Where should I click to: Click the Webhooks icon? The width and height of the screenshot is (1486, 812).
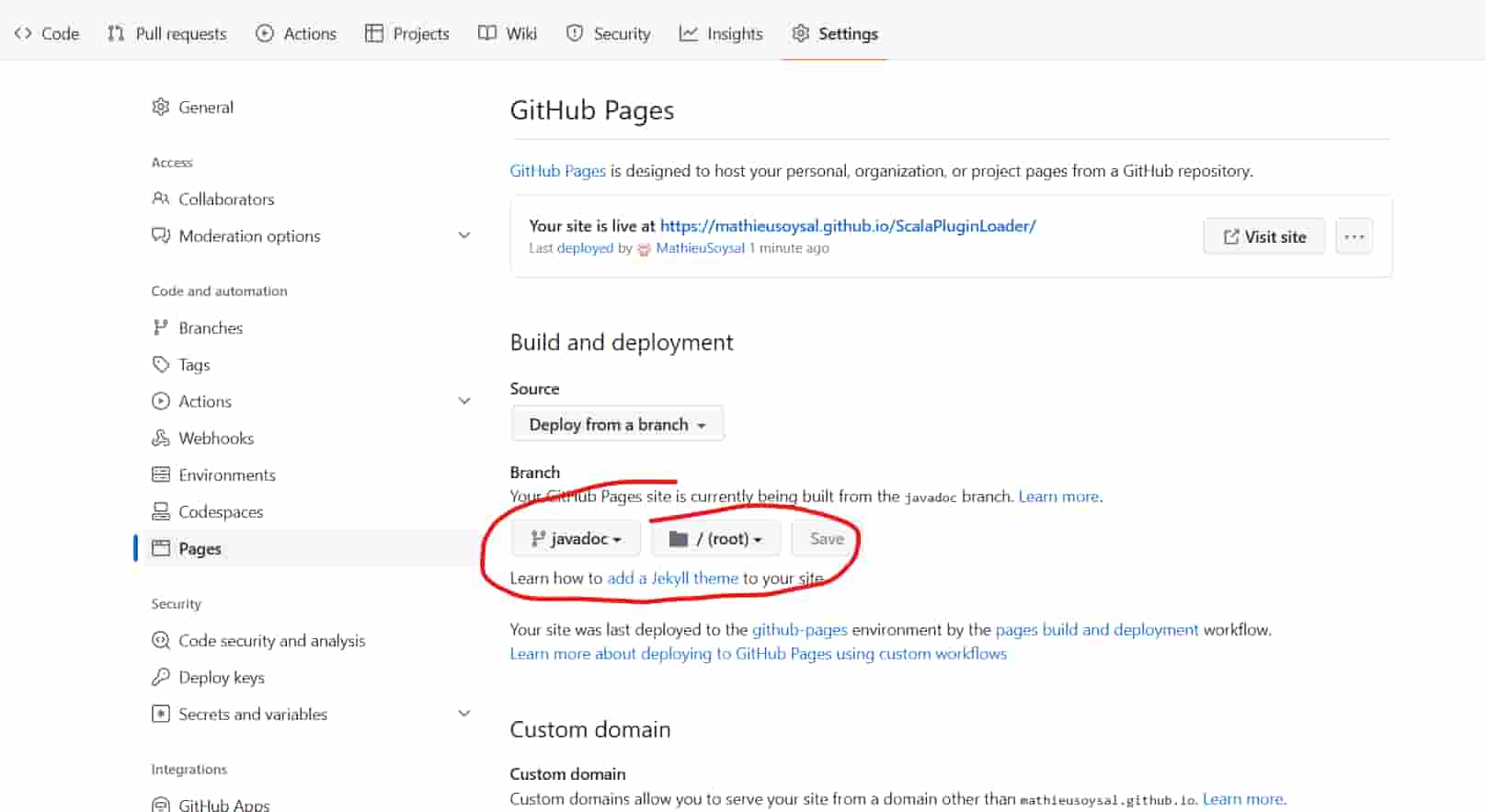tap(161, 438)
